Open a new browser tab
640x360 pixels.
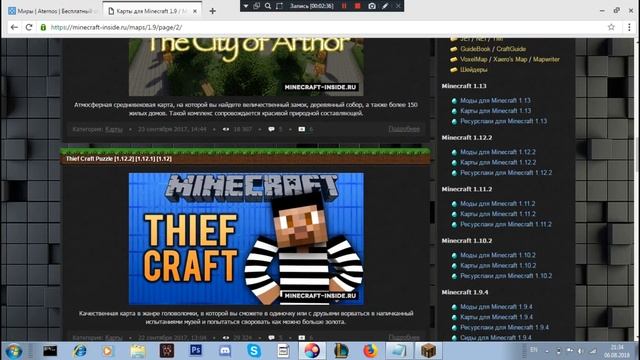213,11
